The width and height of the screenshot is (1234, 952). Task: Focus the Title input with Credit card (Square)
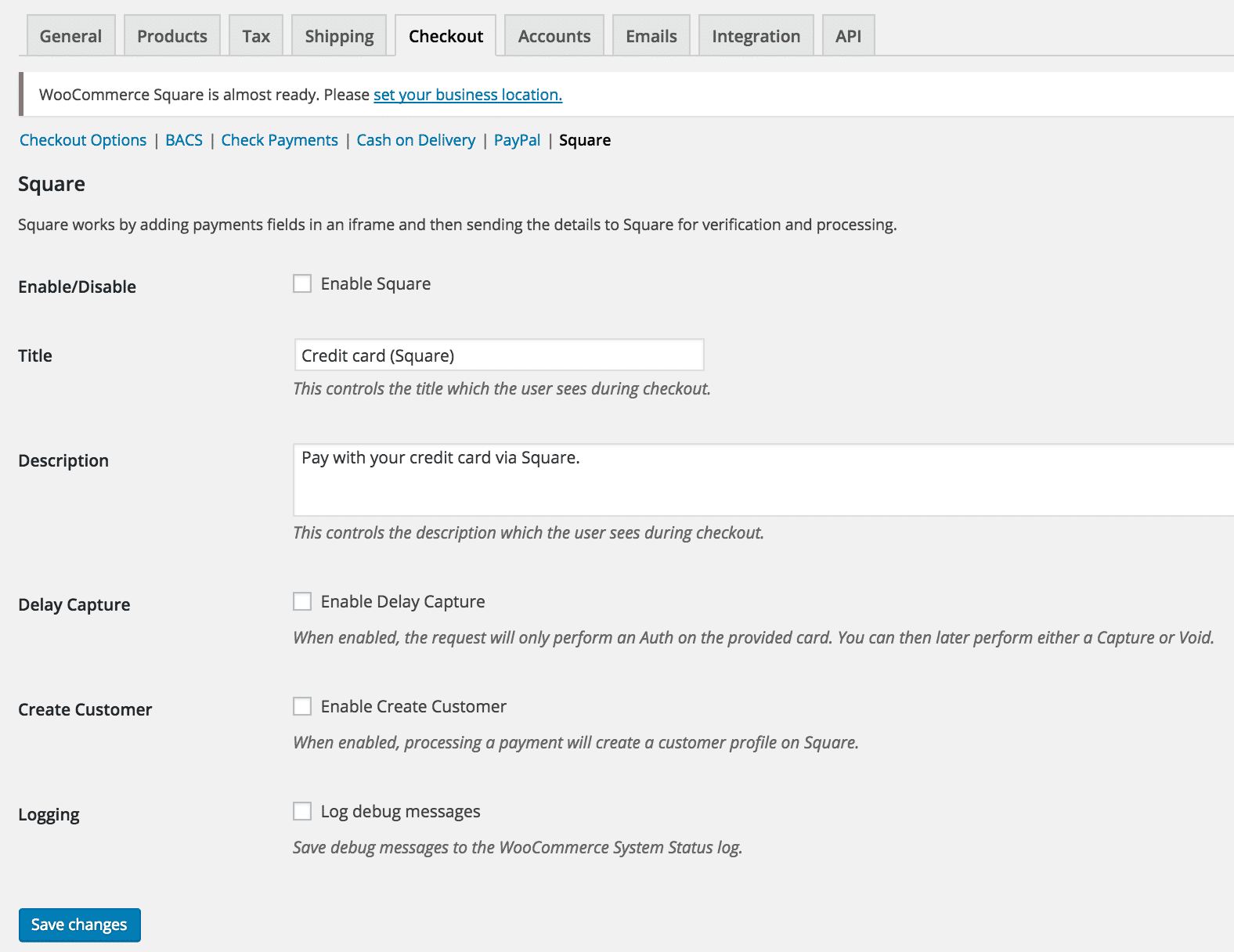(499, 355)
